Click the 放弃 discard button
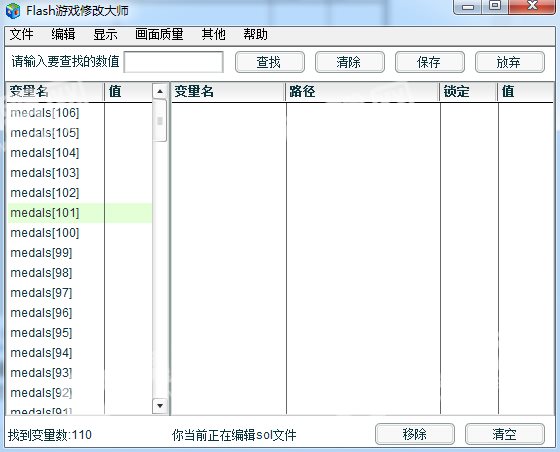 coord(510,62)
